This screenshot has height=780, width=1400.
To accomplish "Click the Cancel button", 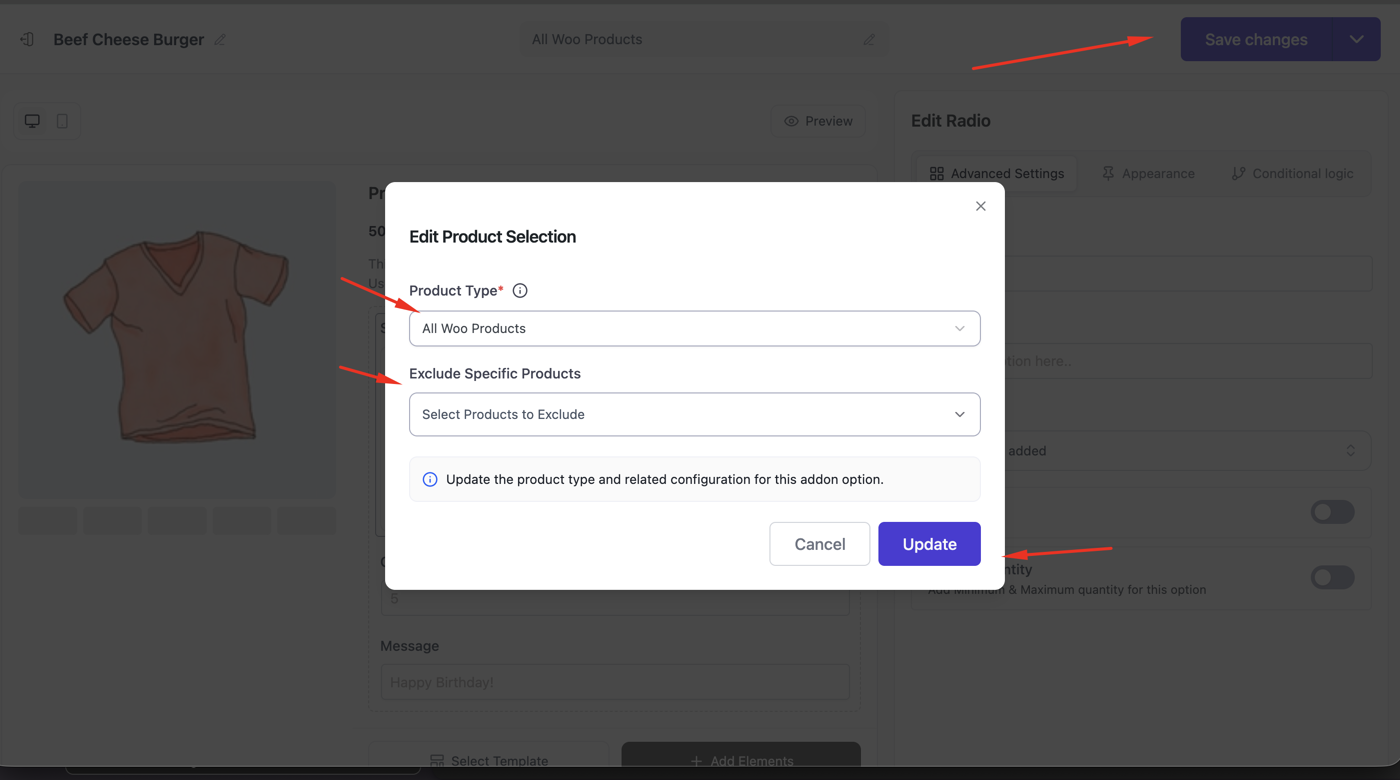I will (820, 544).
